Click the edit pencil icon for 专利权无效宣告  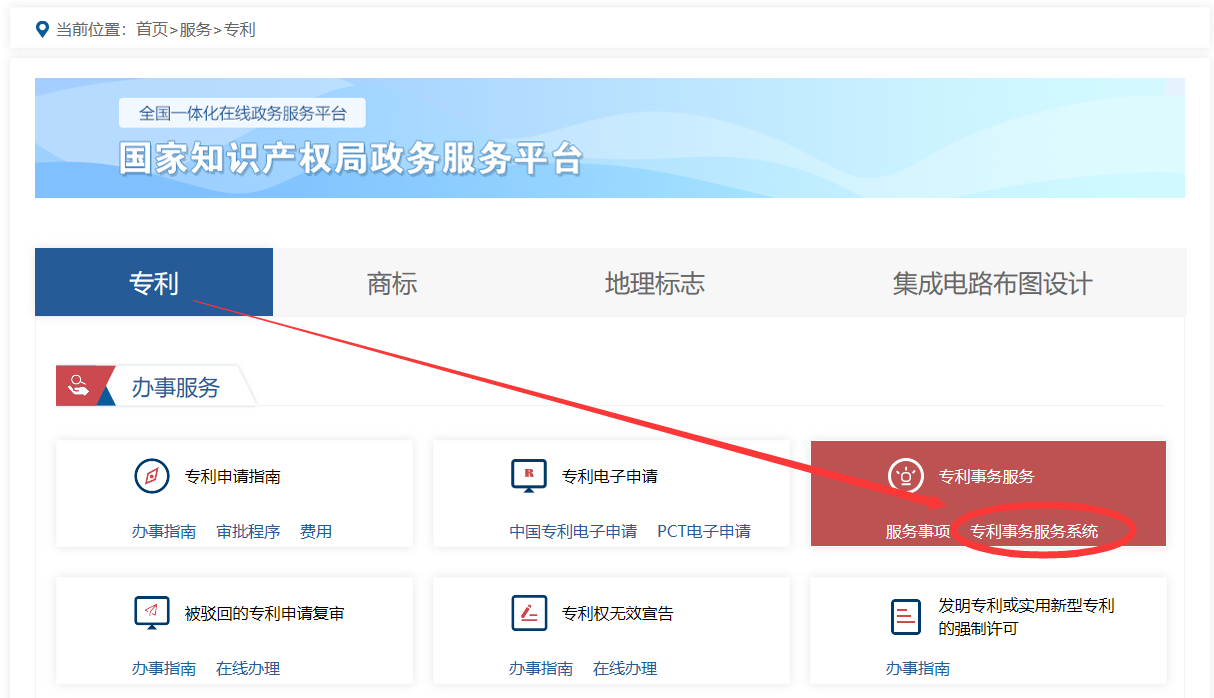coord(529,613)
